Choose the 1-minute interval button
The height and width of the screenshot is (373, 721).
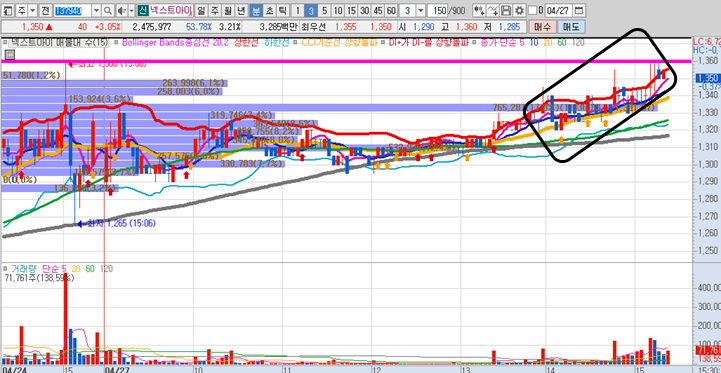click(298, 10)
